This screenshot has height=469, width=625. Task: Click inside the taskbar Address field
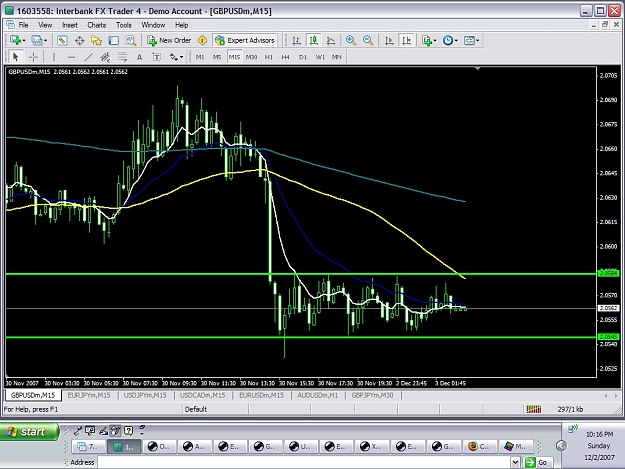[x=305, y=462]
